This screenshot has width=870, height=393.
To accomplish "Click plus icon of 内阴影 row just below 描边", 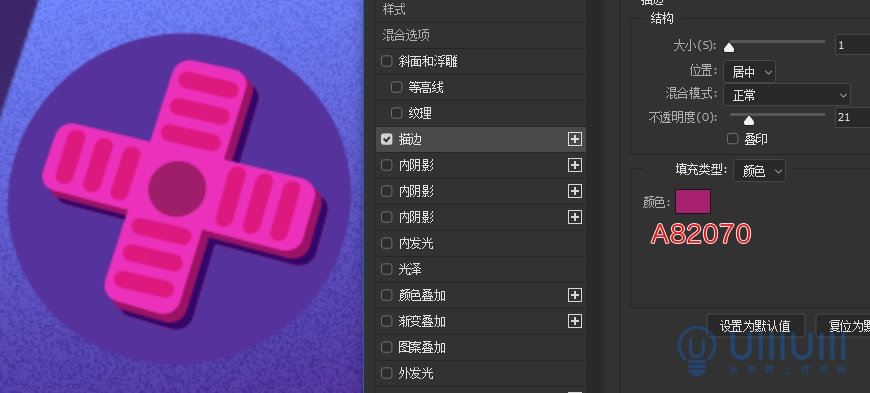I will pos(574,165).
